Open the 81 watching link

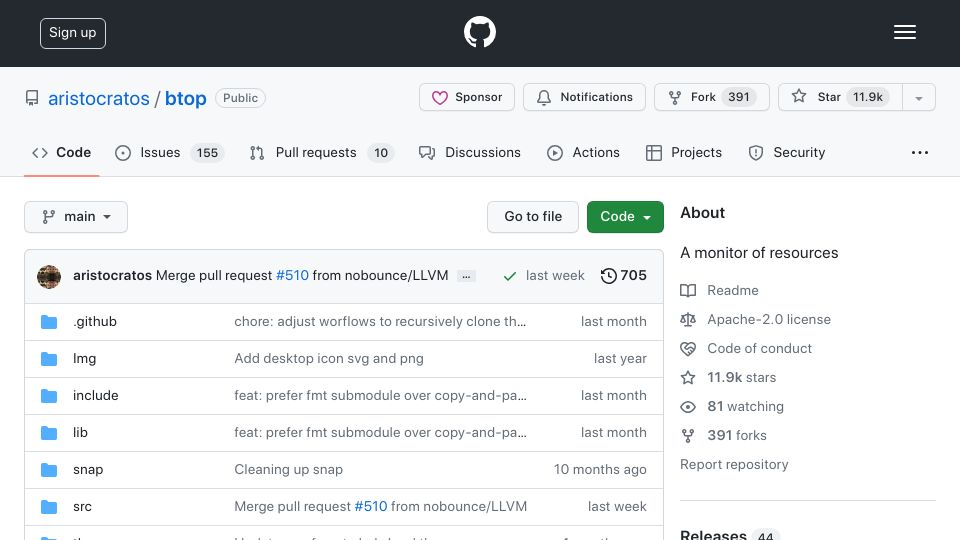745,407
